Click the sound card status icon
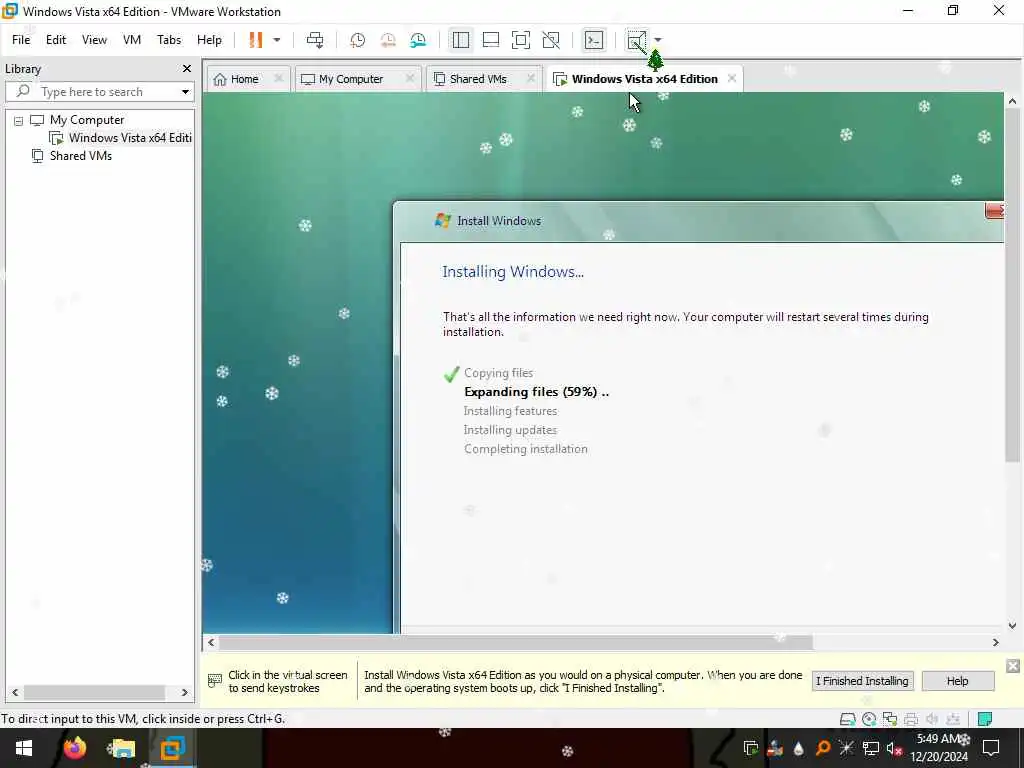1024x768 pixels. click(932, 720)
